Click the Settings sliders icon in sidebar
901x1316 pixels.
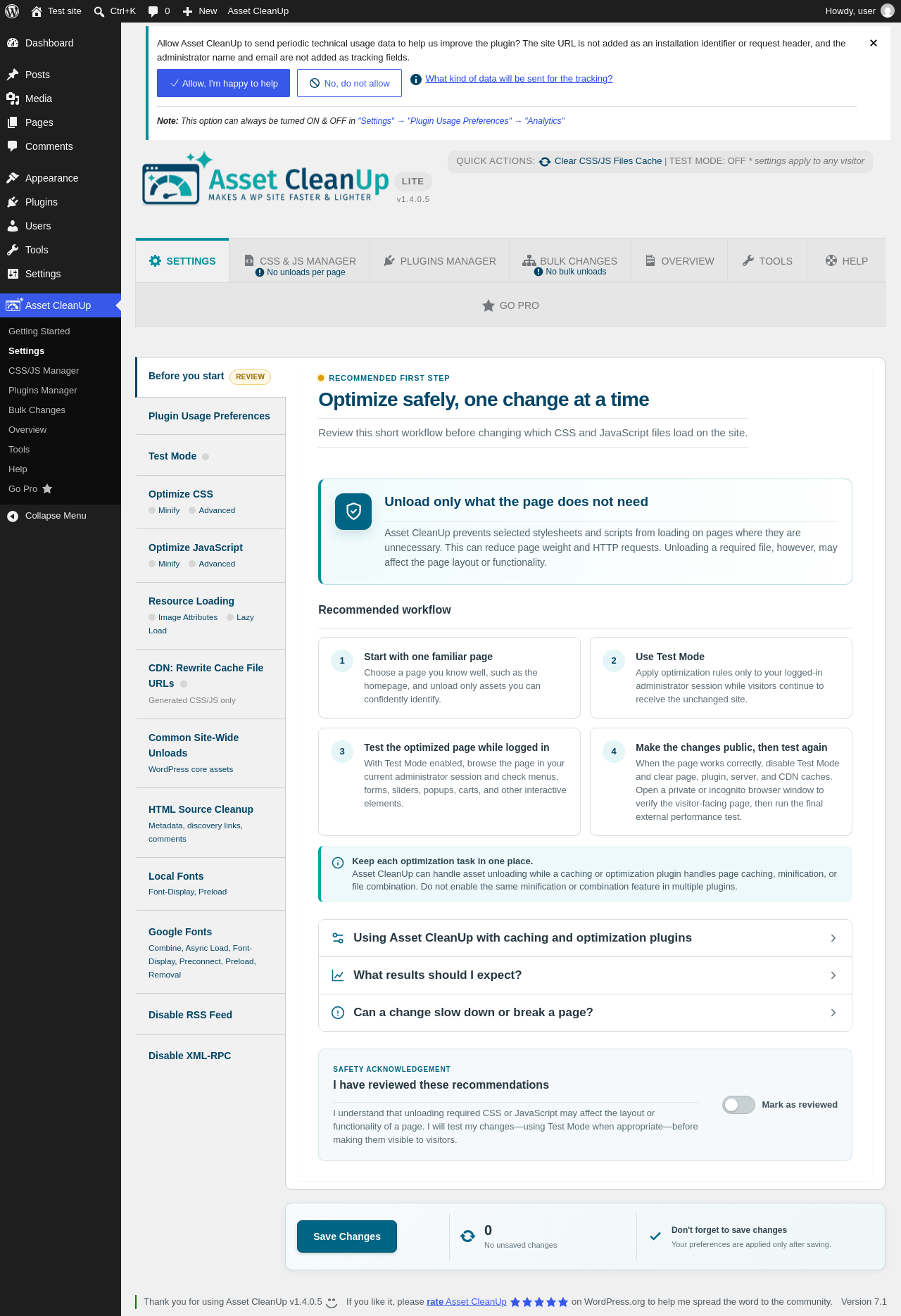(13, 274)
